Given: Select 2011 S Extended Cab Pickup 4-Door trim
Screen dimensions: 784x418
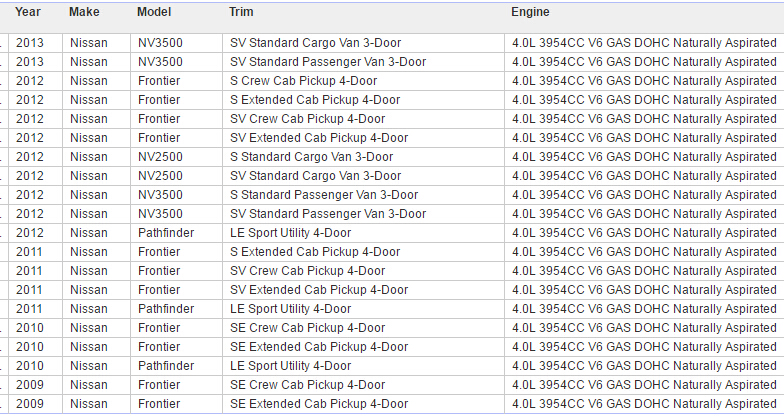Looking at the screenshot, I should point(315,252).
